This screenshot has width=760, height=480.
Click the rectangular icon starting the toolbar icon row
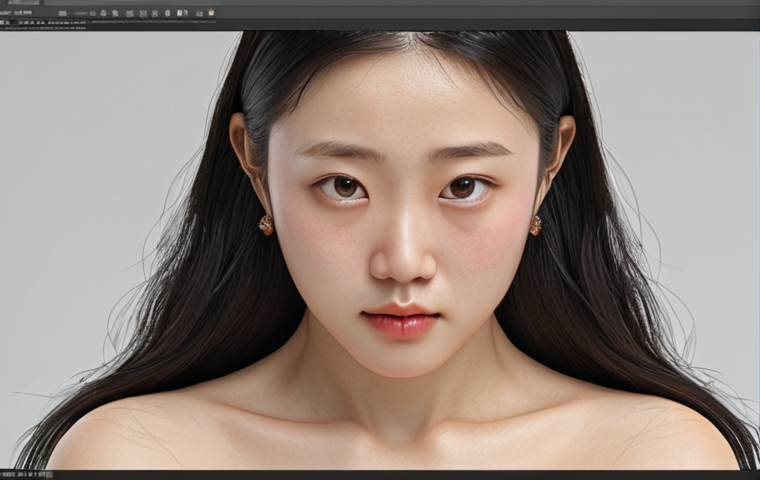coord(63,14)
